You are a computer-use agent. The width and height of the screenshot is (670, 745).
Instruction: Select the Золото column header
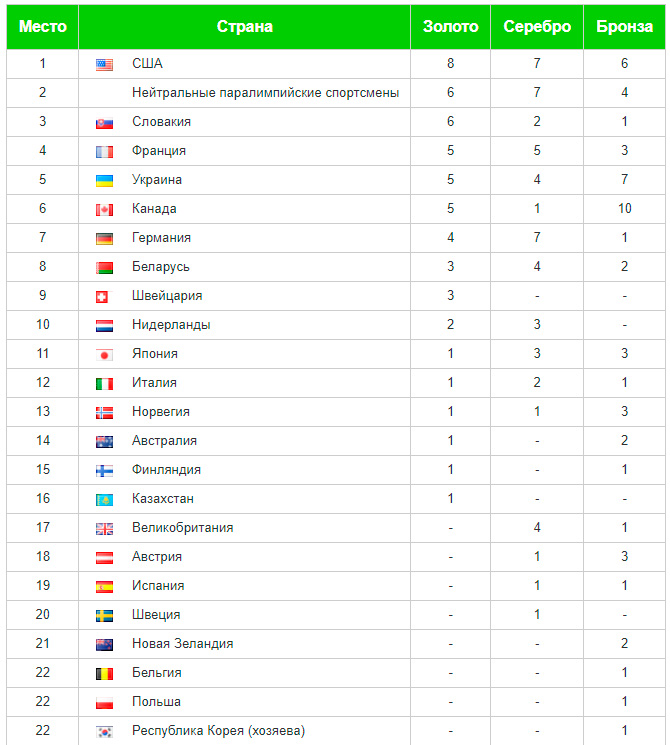(450, 27)
